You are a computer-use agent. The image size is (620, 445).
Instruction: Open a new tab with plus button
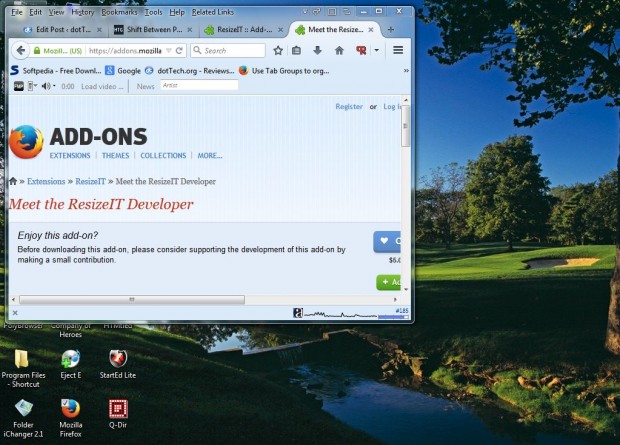coord(391,29)
